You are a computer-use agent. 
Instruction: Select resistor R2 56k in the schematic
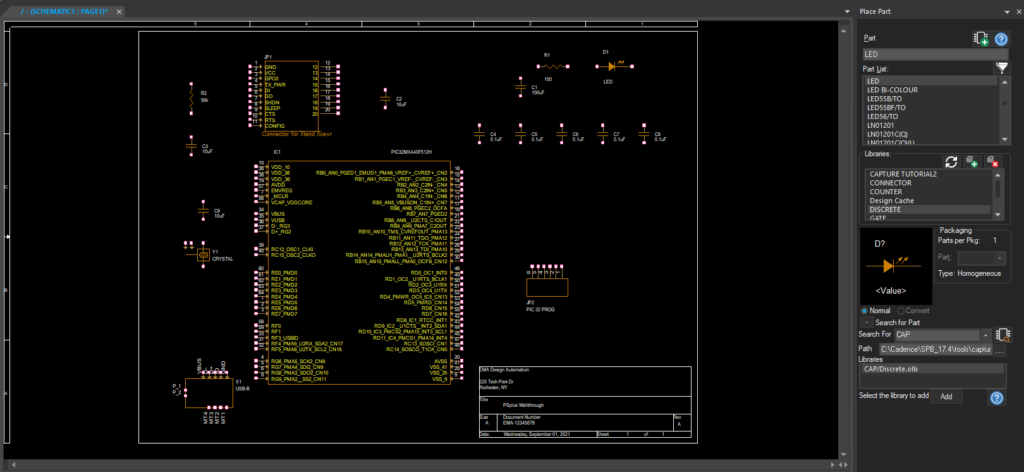click(x=191, y=99)
